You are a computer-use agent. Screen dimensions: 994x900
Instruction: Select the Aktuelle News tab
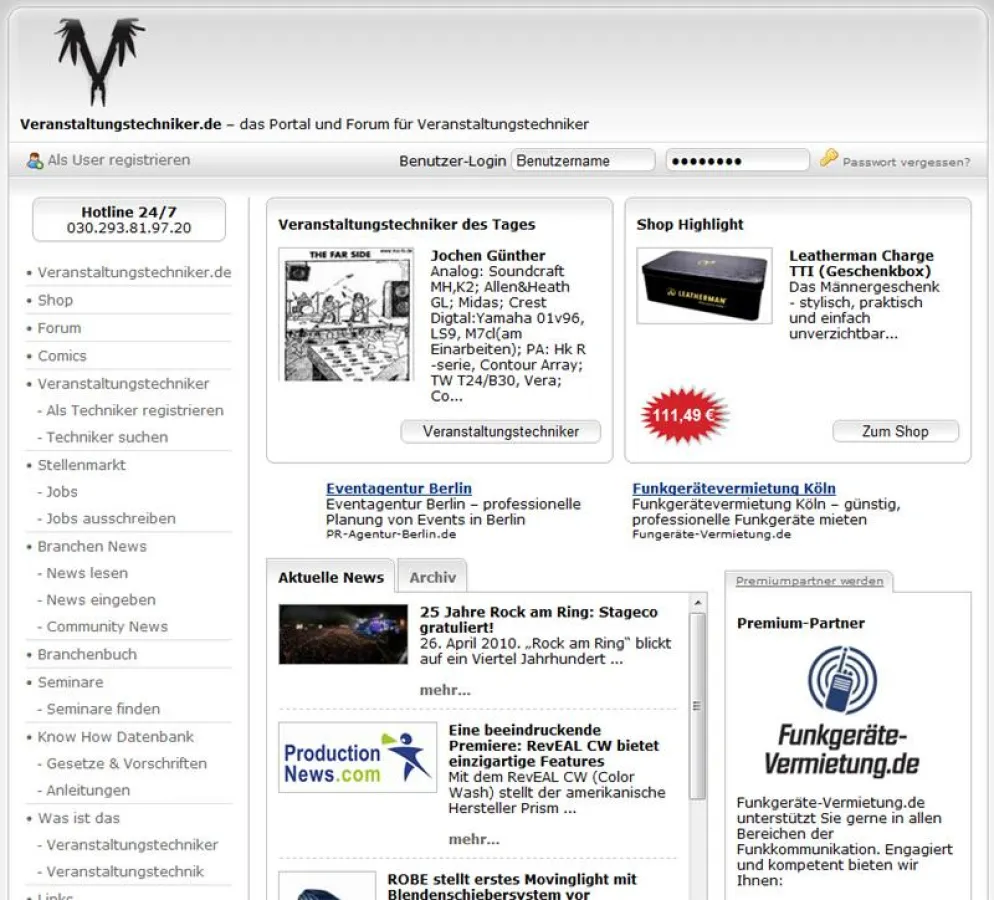[x=331, y=577]
